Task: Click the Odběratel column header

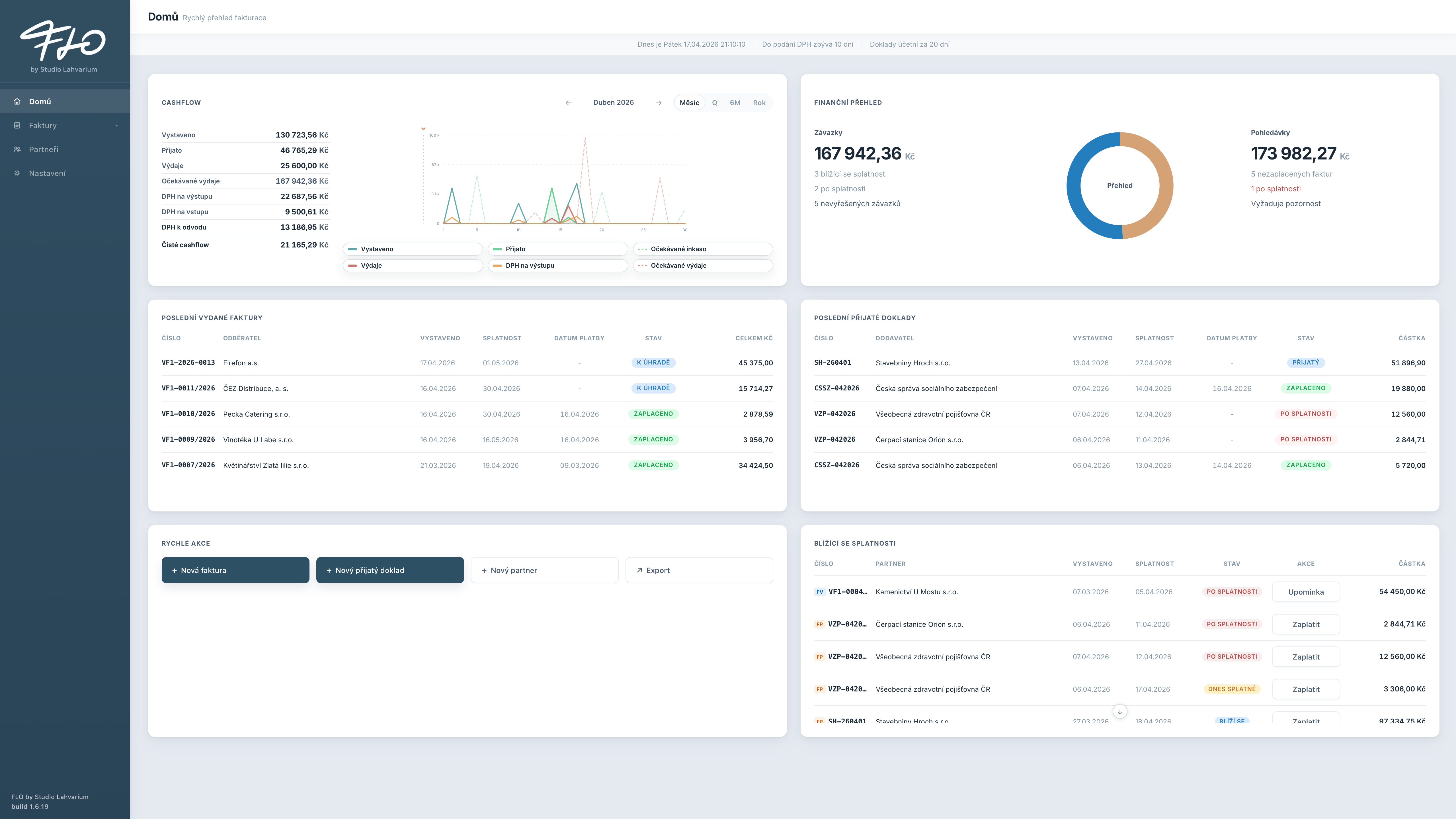Action: (242, 338)
